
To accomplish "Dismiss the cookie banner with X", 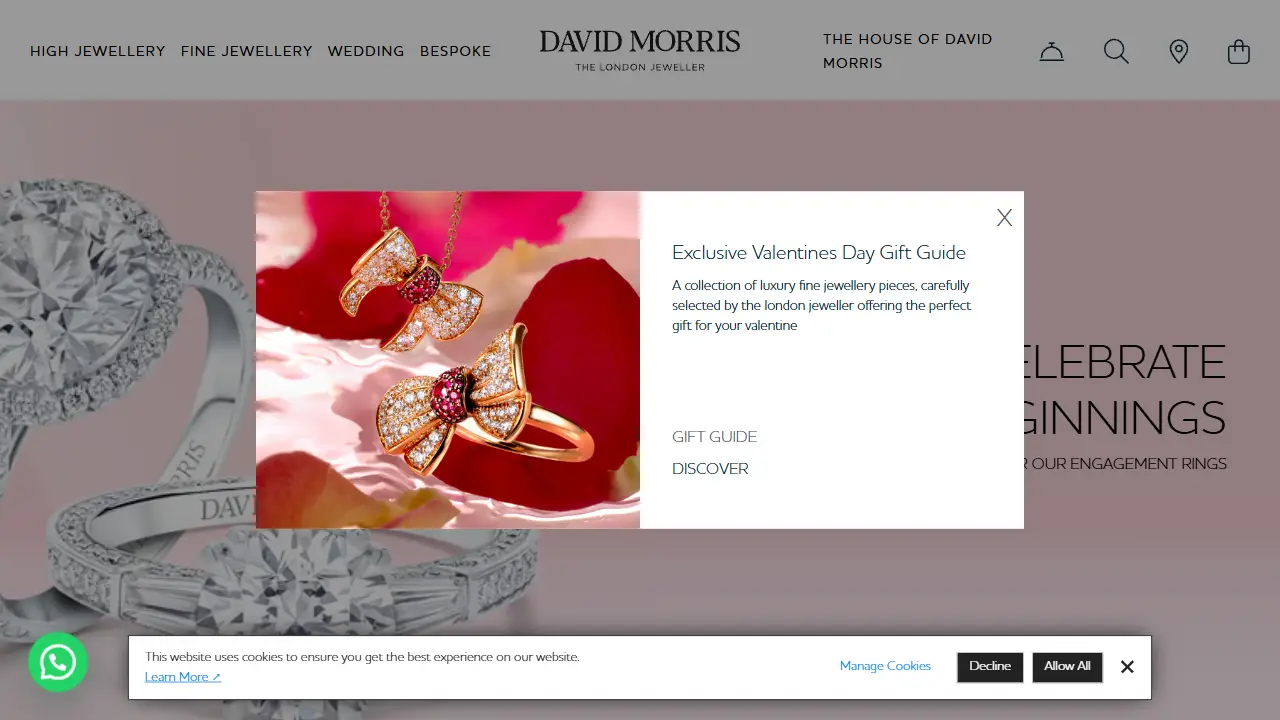I will click(x=1127, y=667).
